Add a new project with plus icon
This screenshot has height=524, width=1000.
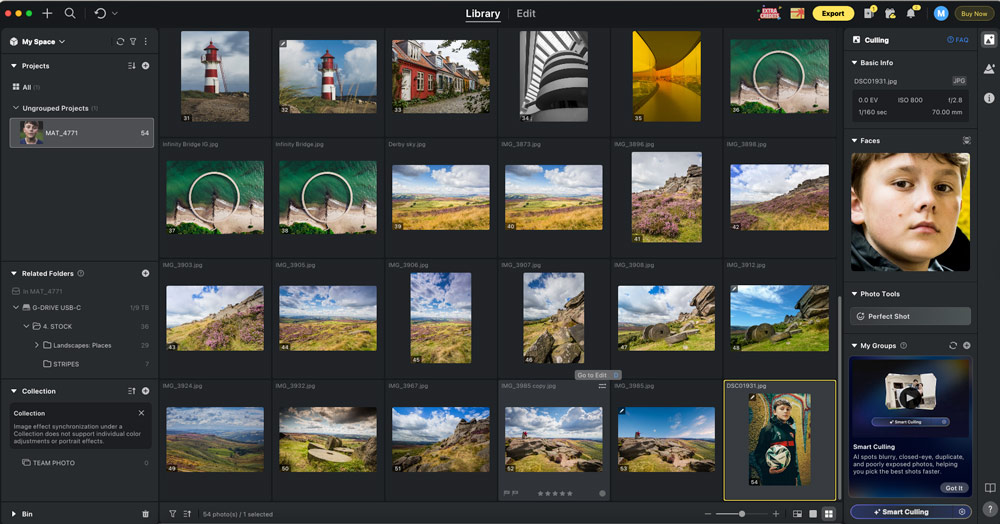click(145, 66)
